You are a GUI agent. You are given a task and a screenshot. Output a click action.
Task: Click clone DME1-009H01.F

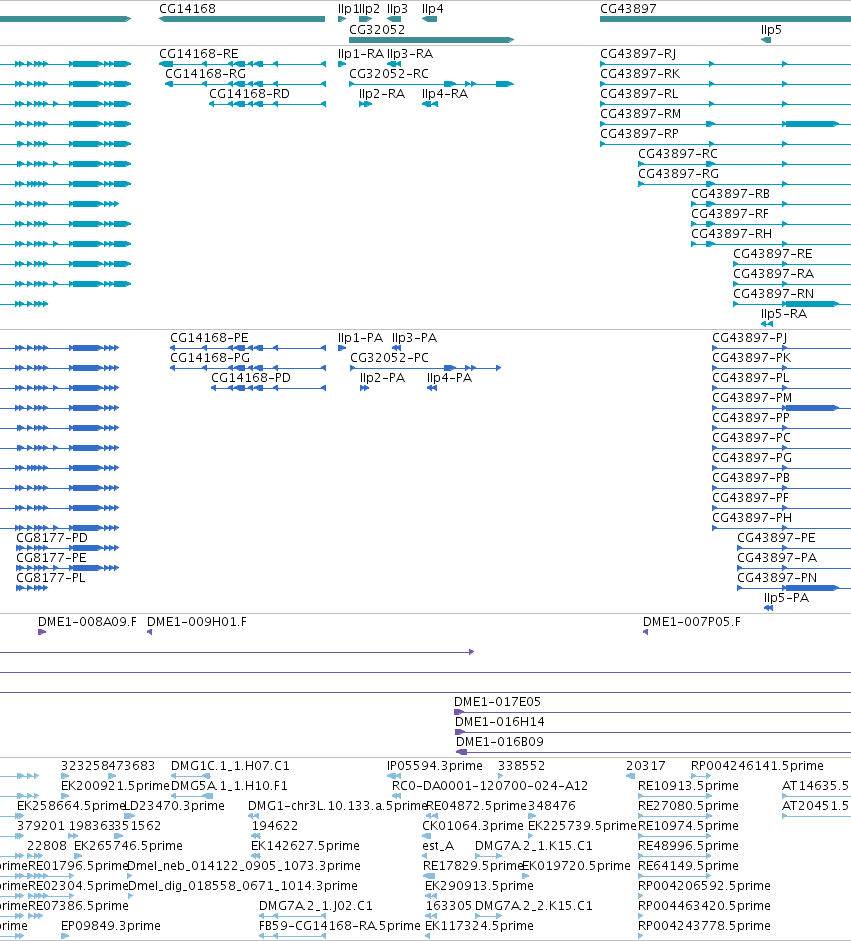149,632
